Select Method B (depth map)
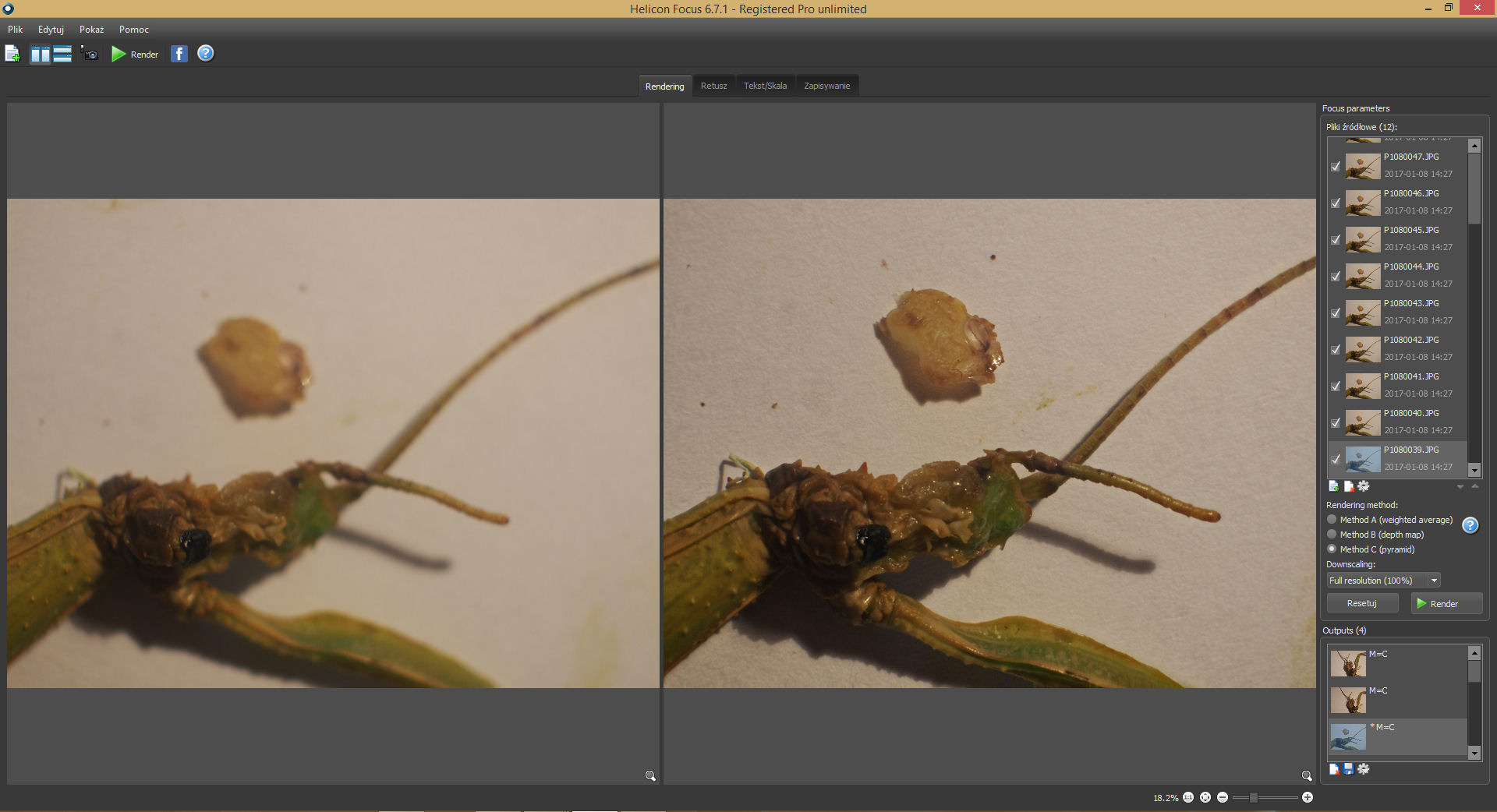Image resolution: width=1497 pixels, height=812 pixels. (1332, 535)
